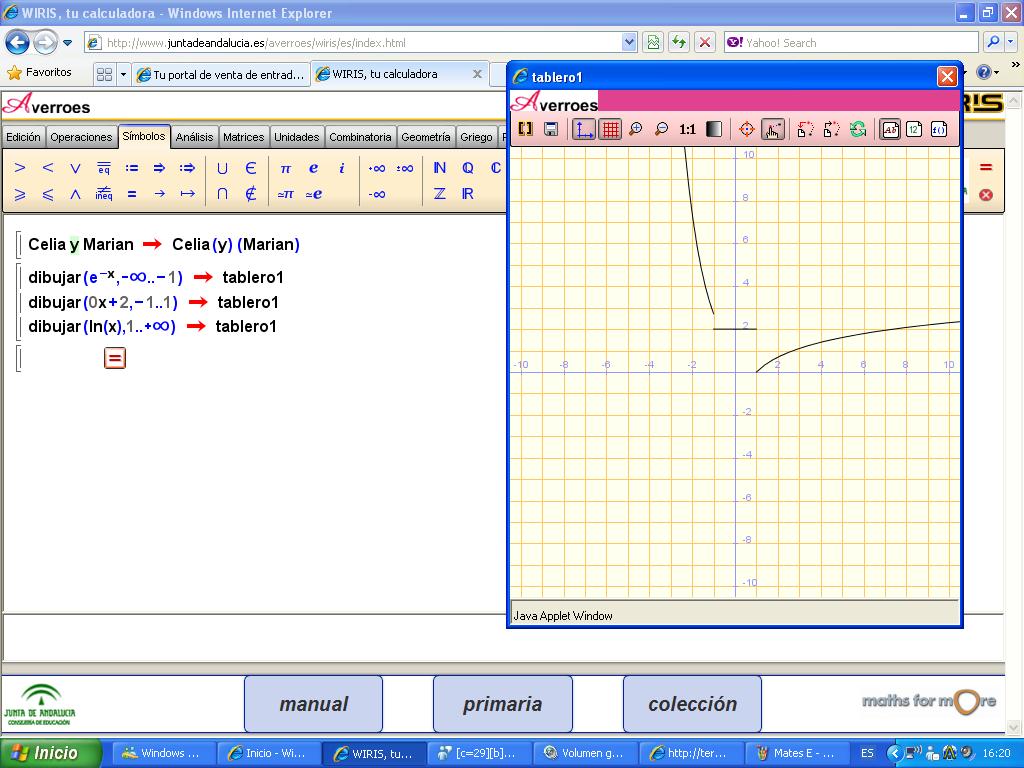
Task: Insert the union symbol
Action: point(222,168)
